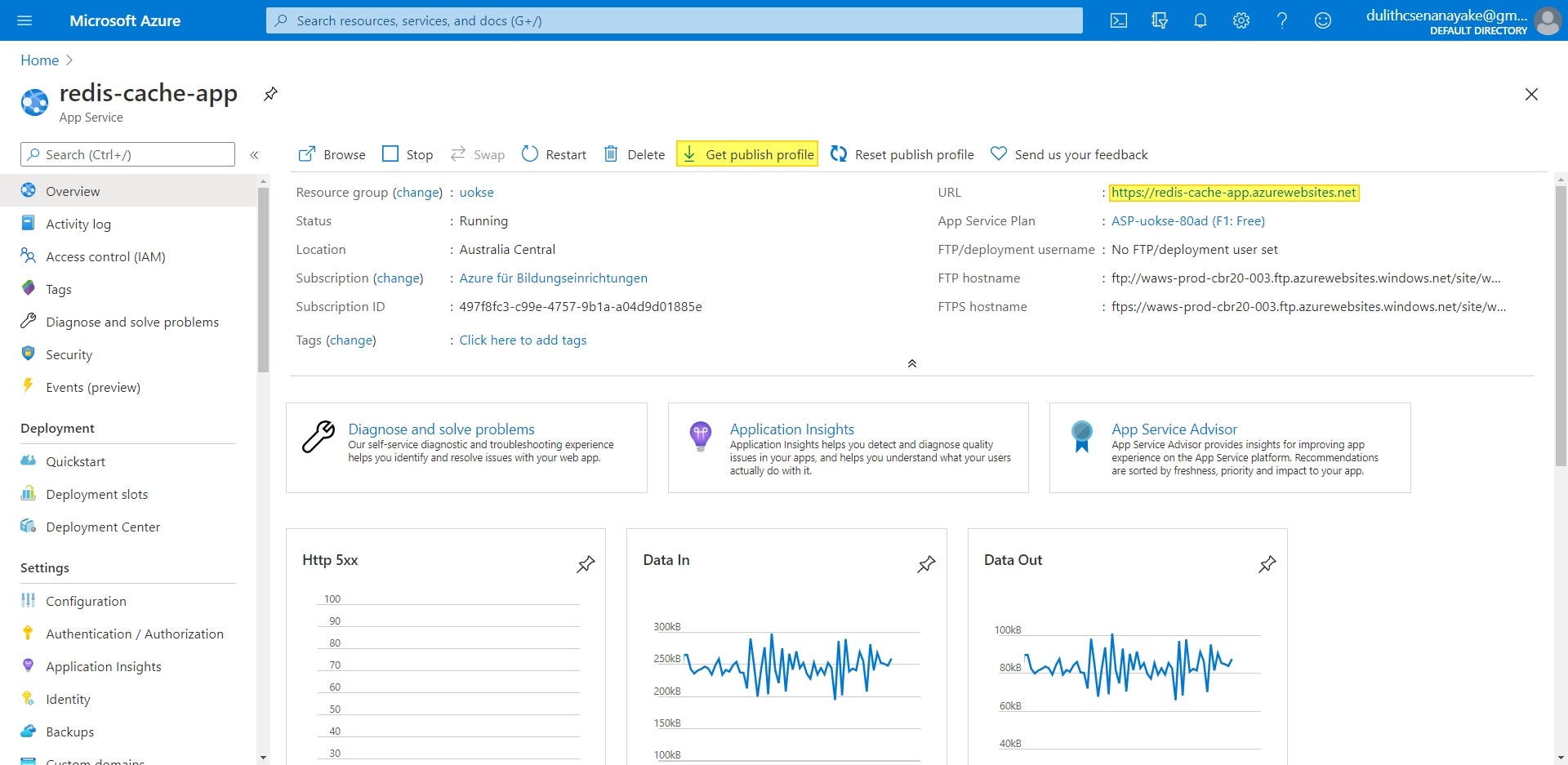Open the Application Insights card

pyautogui.click(x=848, y=447)
